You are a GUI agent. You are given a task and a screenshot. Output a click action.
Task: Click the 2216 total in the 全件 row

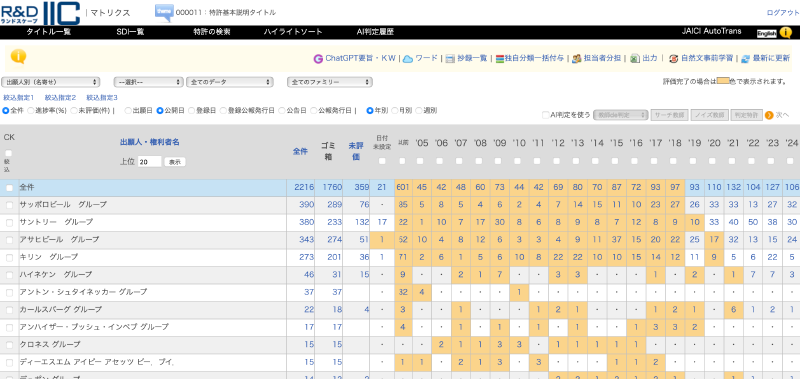click(304, 188)
